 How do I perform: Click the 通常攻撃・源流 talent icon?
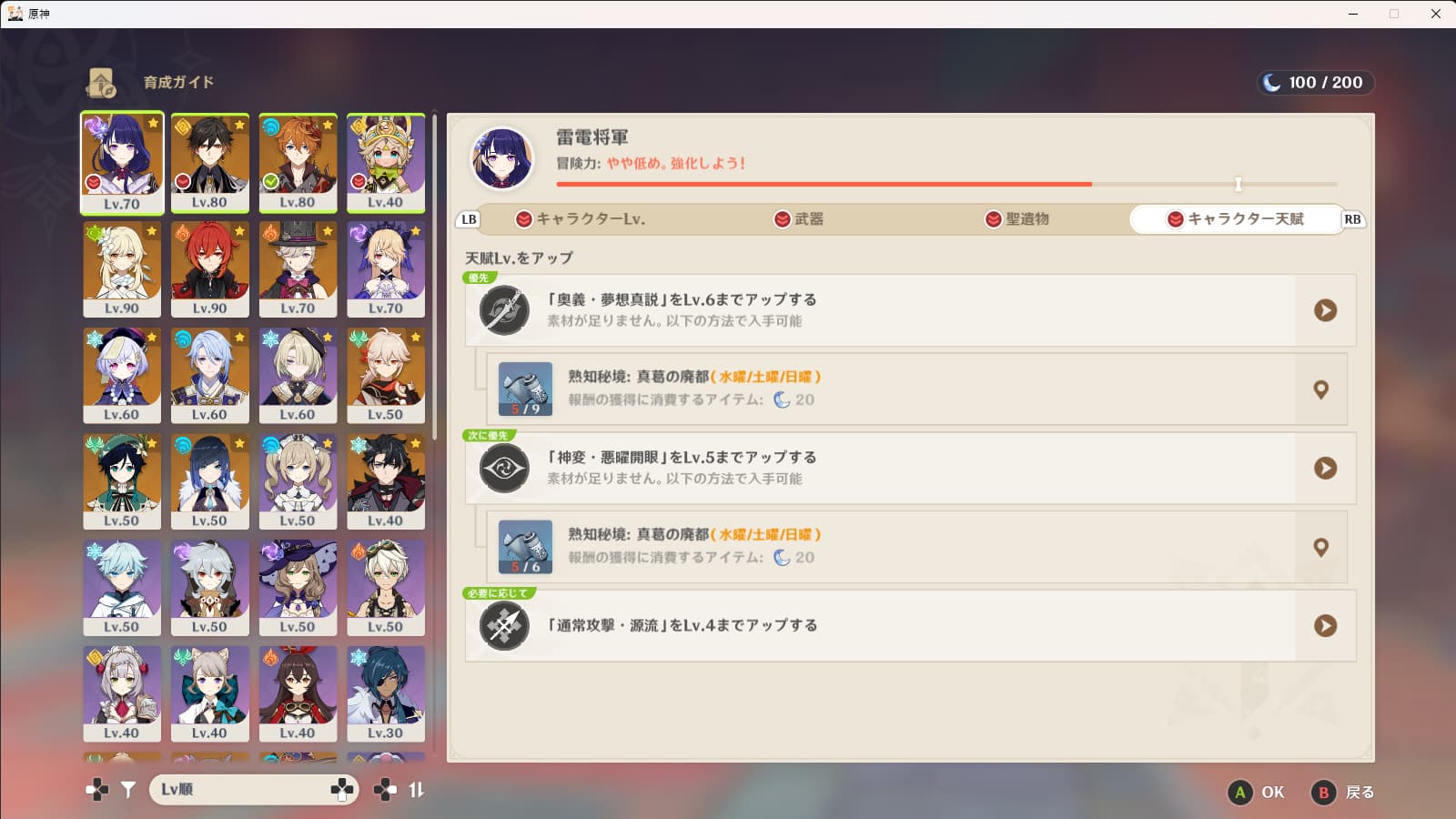click(x=504, y=625)
